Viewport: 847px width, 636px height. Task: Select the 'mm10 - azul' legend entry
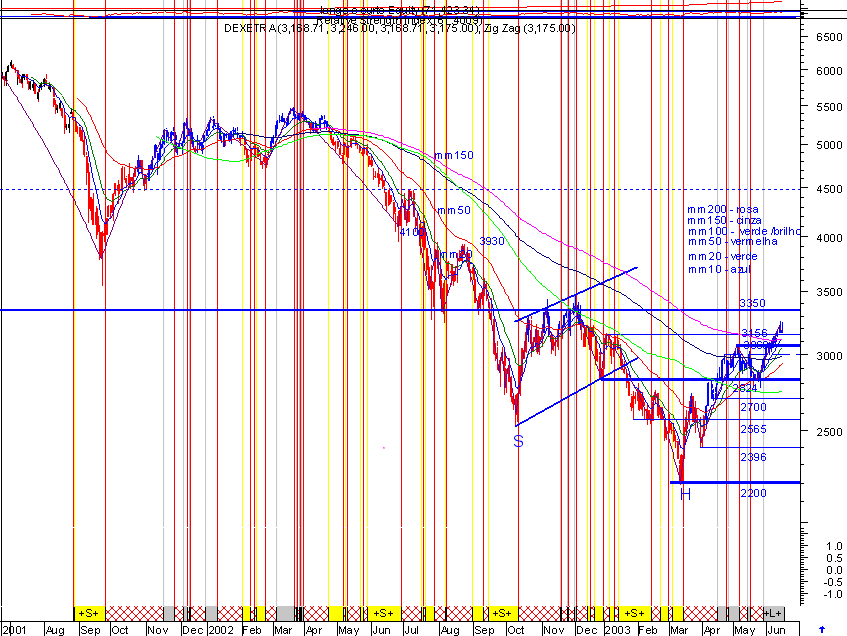[720, 270]
